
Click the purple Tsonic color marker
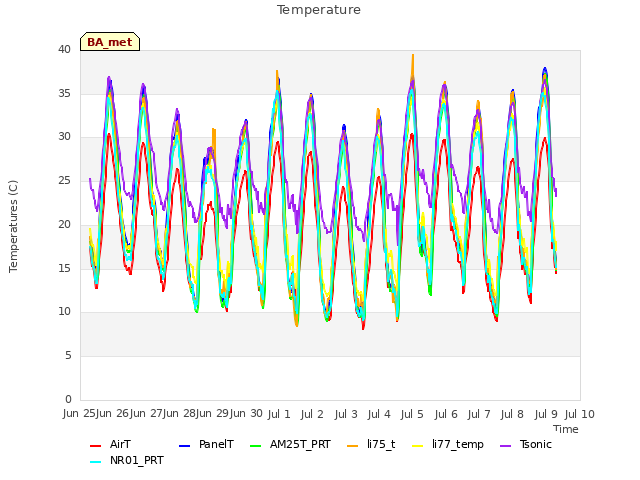[505, 446]
